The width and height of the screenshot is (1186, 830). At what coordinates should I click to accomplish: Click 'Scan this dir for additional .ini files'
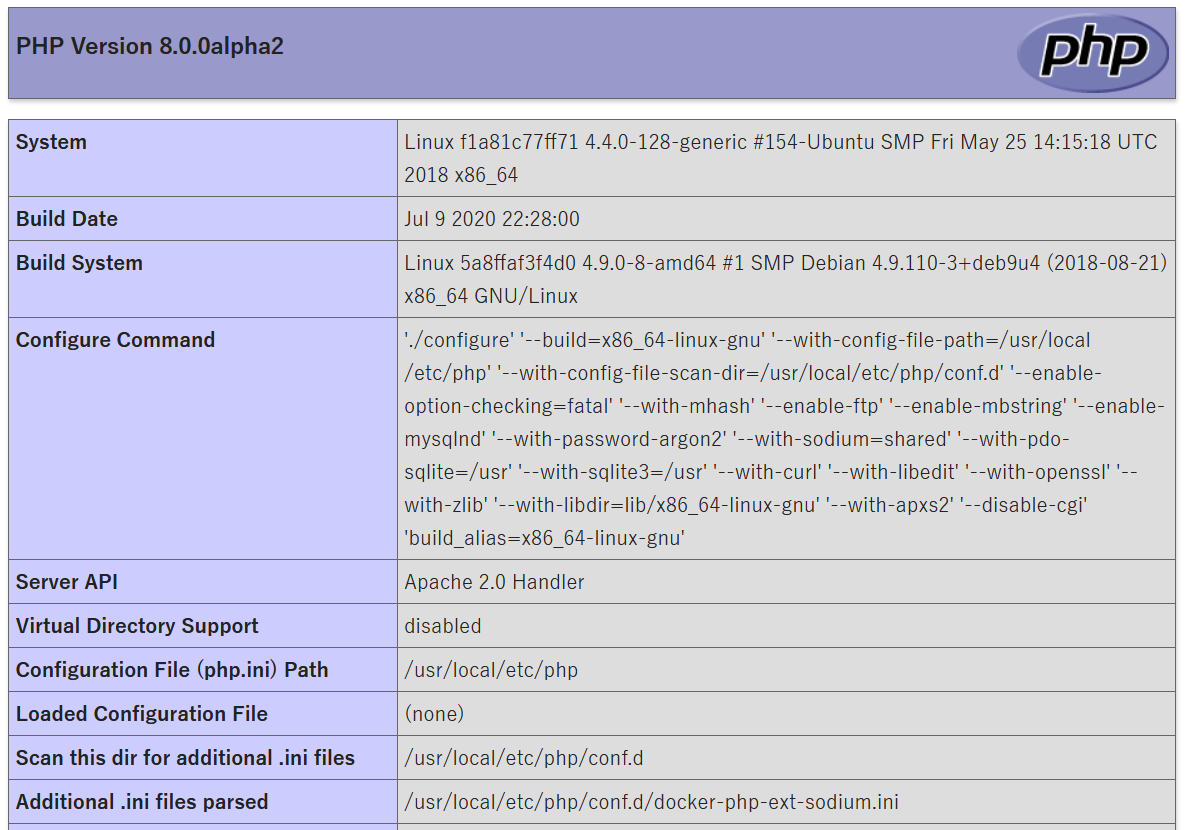click(185, 758)
